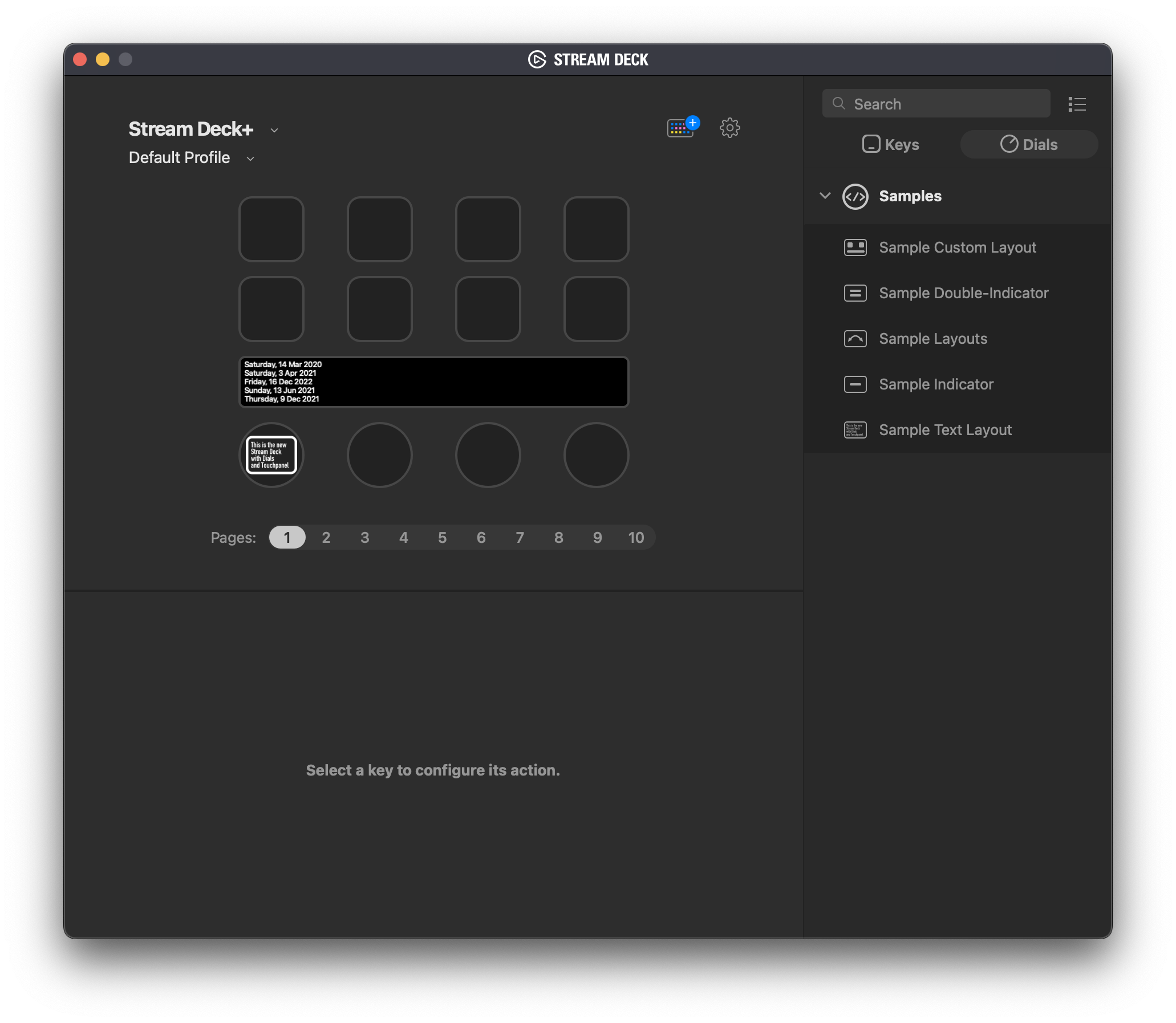This screenshot has width=1176, height=1023.
Task: Click the settings gear icon
Action: tap(729, 127)
